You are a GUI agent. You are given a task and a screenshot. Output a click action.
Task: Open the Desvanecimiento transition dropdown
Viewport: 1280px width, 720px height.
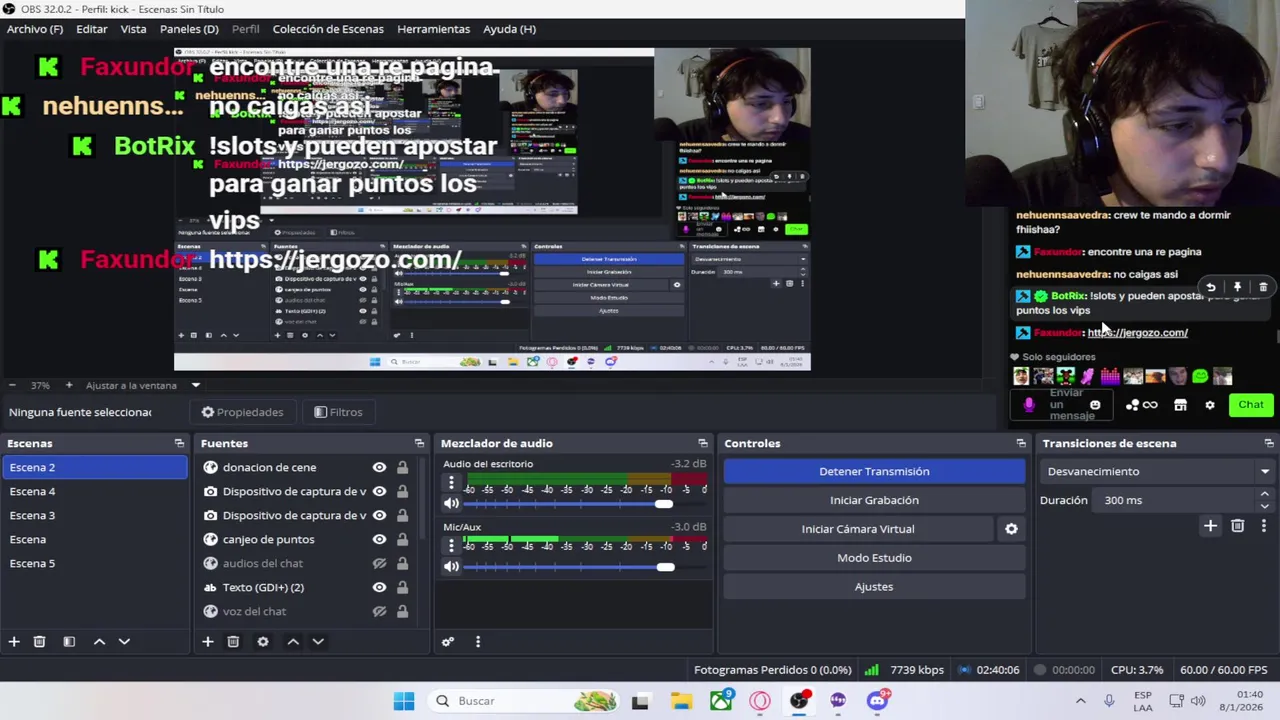1157,471
